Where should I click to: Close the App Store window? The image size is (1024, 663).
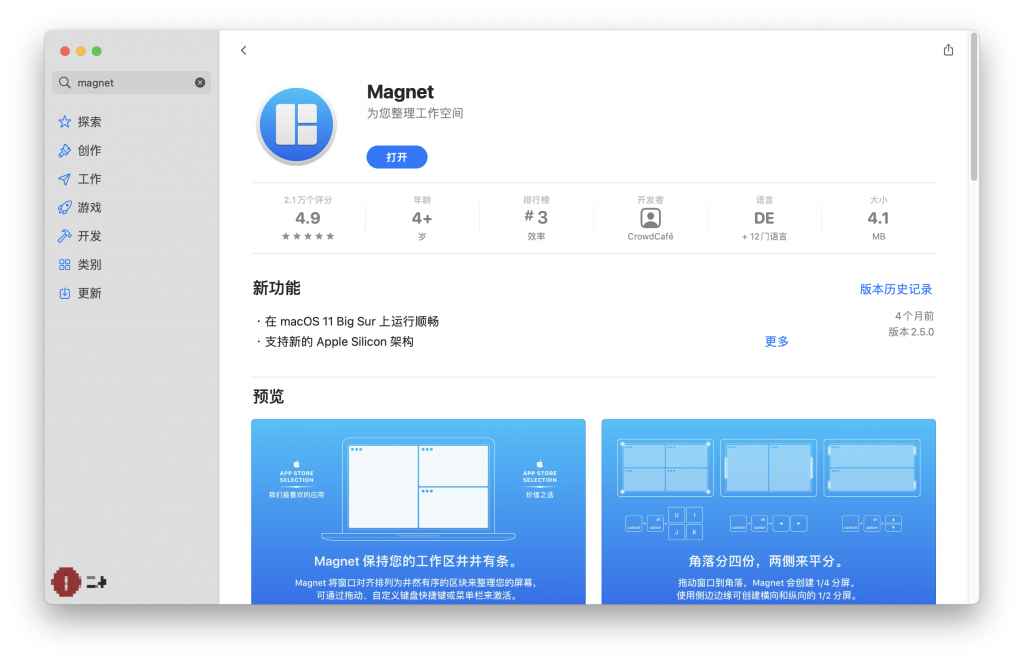tap(65, 51)
